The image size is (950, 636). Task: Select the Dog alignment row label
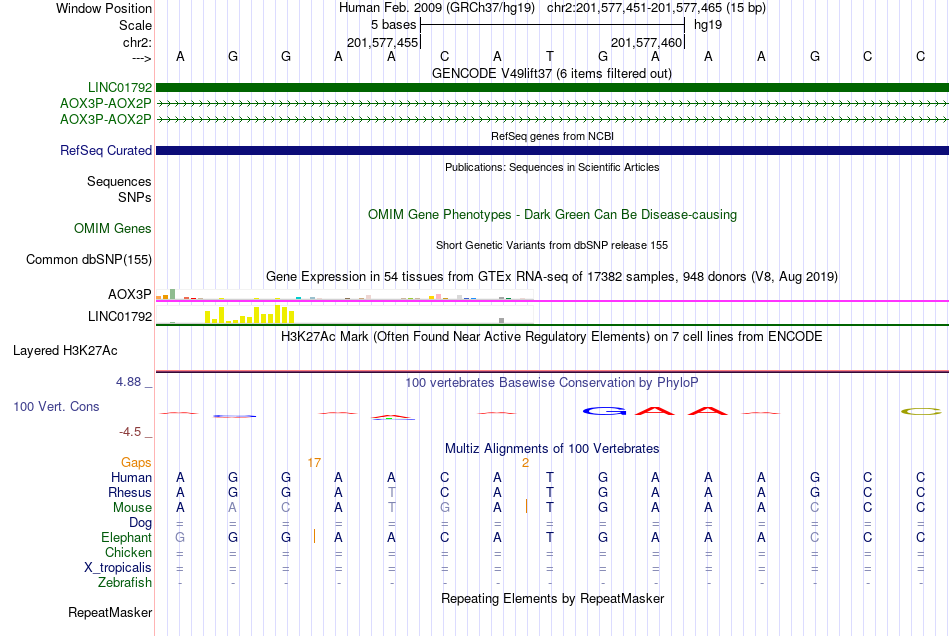[x=140, y=523]
